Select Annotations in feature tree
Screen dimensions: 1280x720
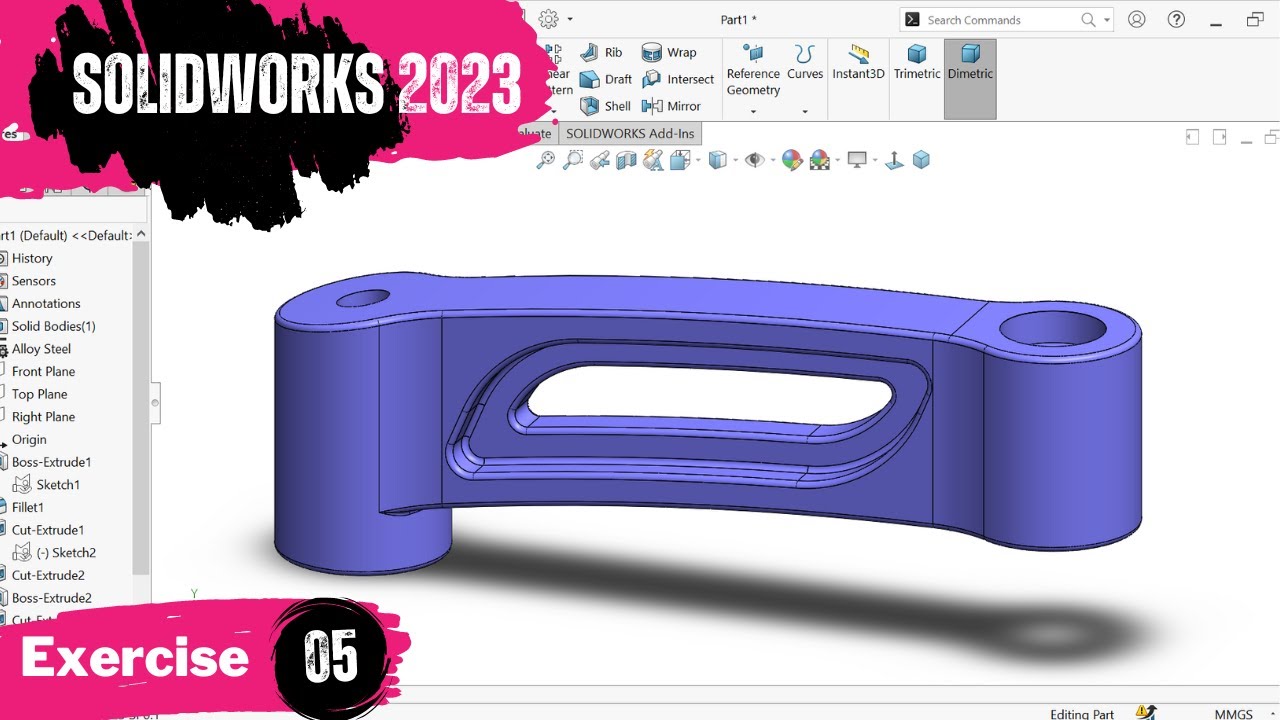(46, 303)
